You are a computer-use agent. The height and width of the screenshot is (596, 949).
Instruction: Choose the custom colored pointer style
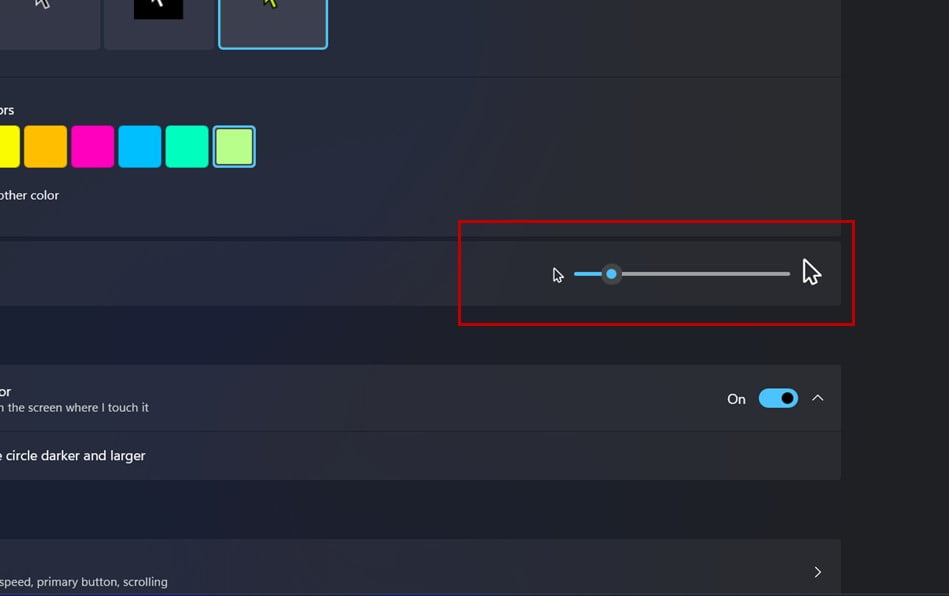[x=273, y=24]
